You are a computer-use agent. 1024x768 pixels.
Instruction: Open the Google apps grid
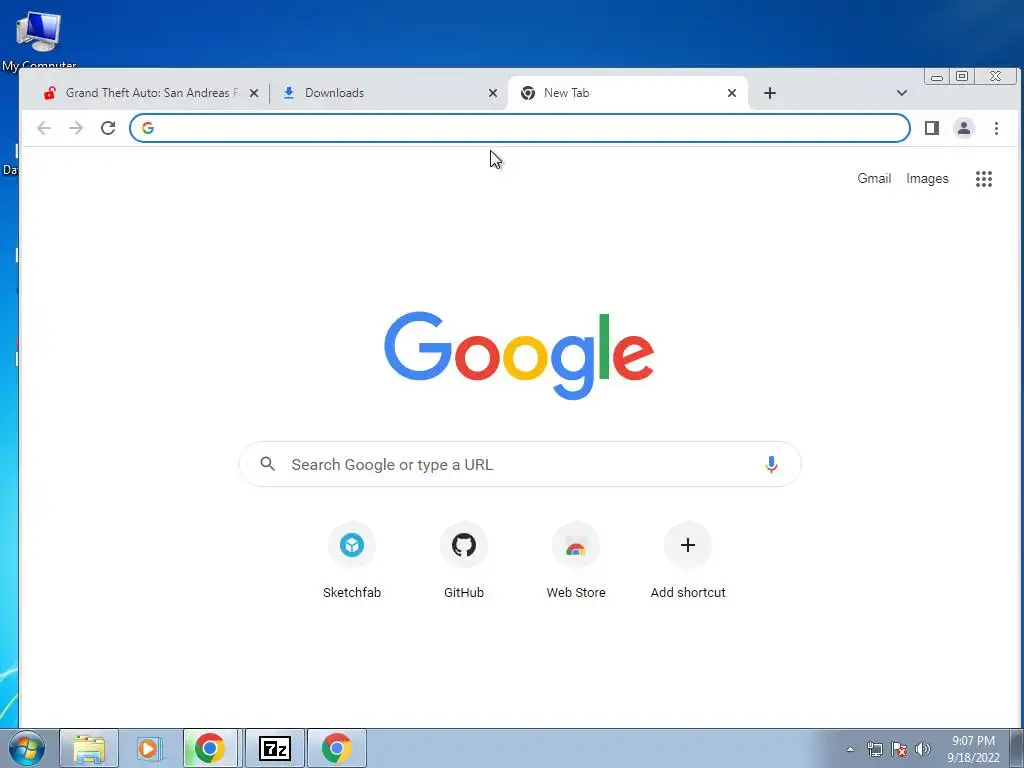click(984, 179)
